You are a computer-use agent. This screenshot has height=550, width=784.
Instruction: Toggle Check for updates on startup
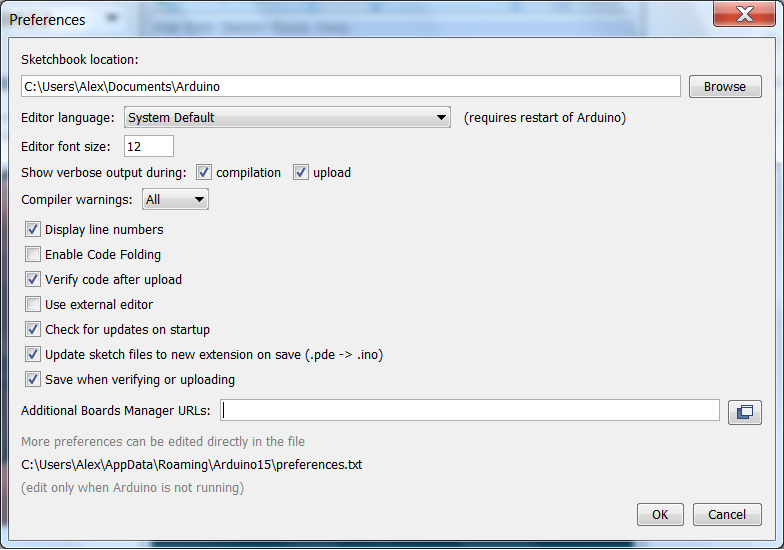pos(33,330)
